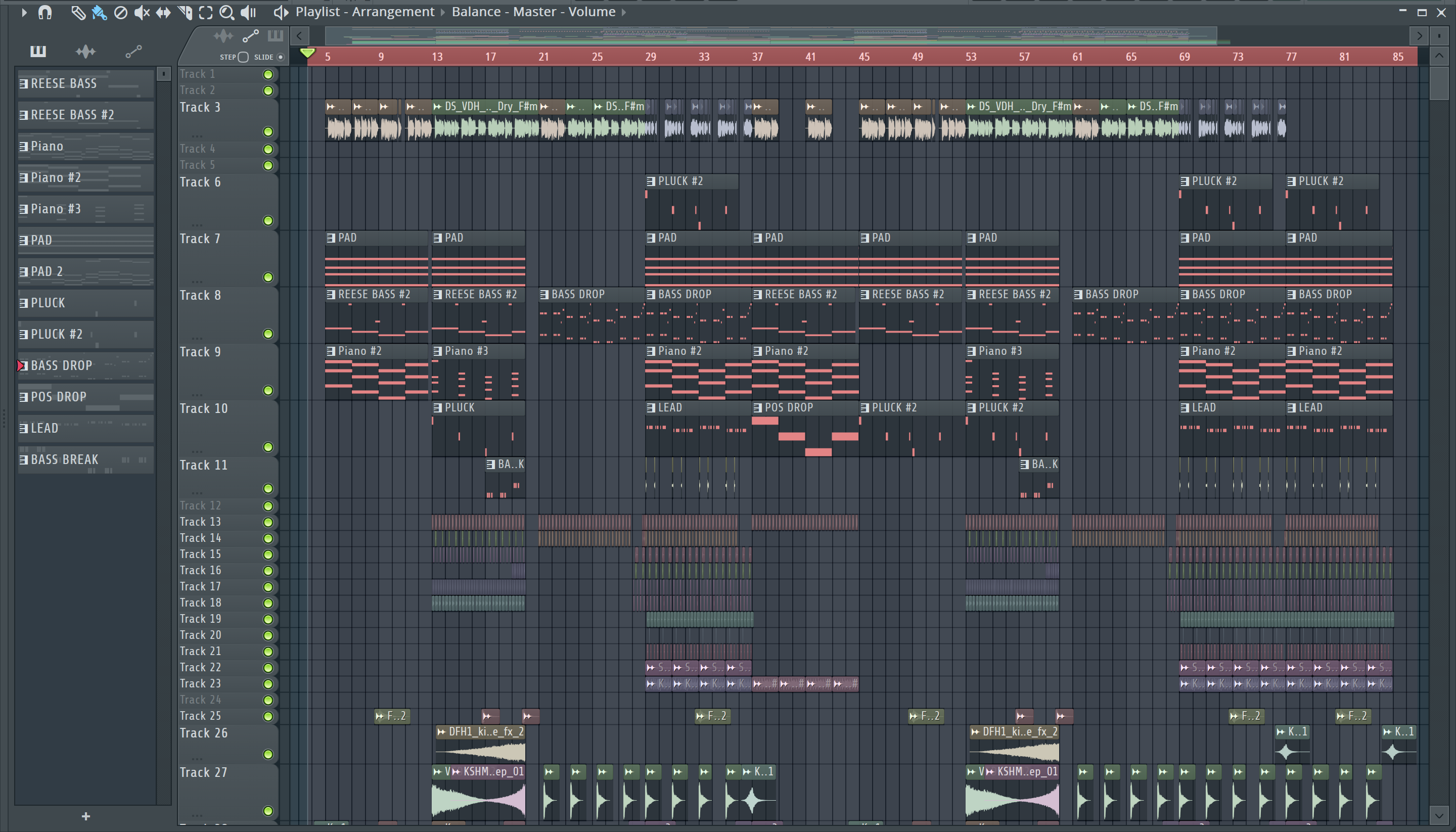Show patterns tab in picker panel
1456x832 pixels.
coord(38,52)
